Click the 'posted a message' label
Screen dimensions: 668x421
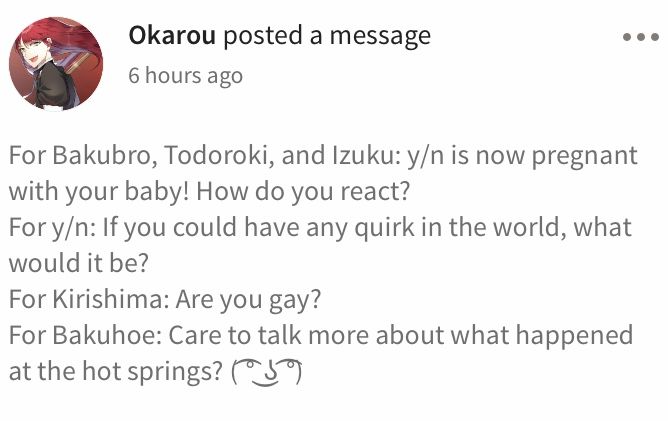tap(327, 37)
